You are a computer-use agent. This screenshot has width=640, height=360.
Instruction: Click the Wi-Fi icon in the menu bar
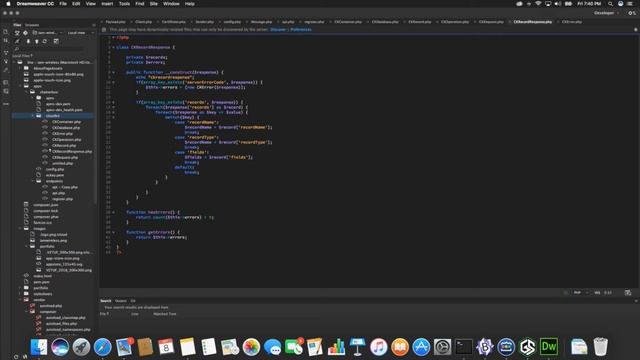538,4
